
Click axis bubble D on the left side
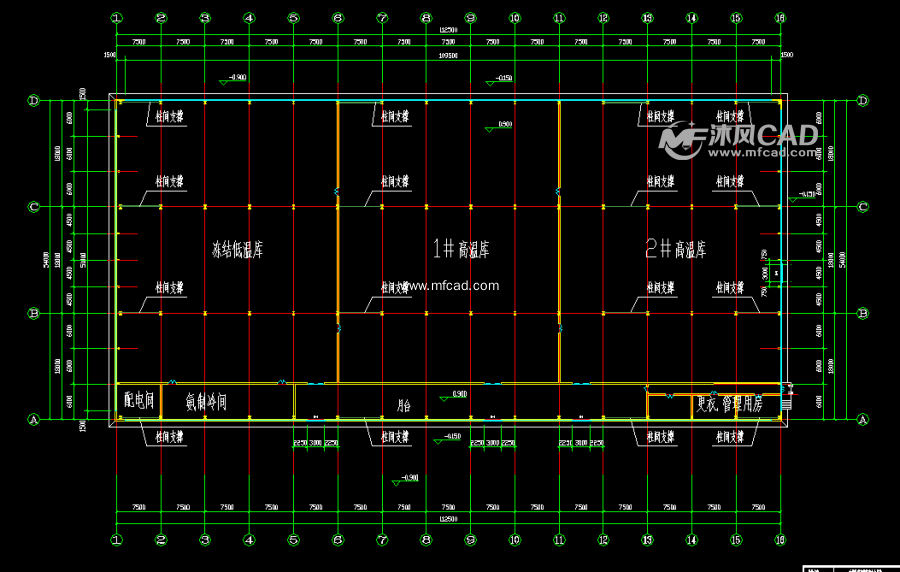tap(33, 100)
